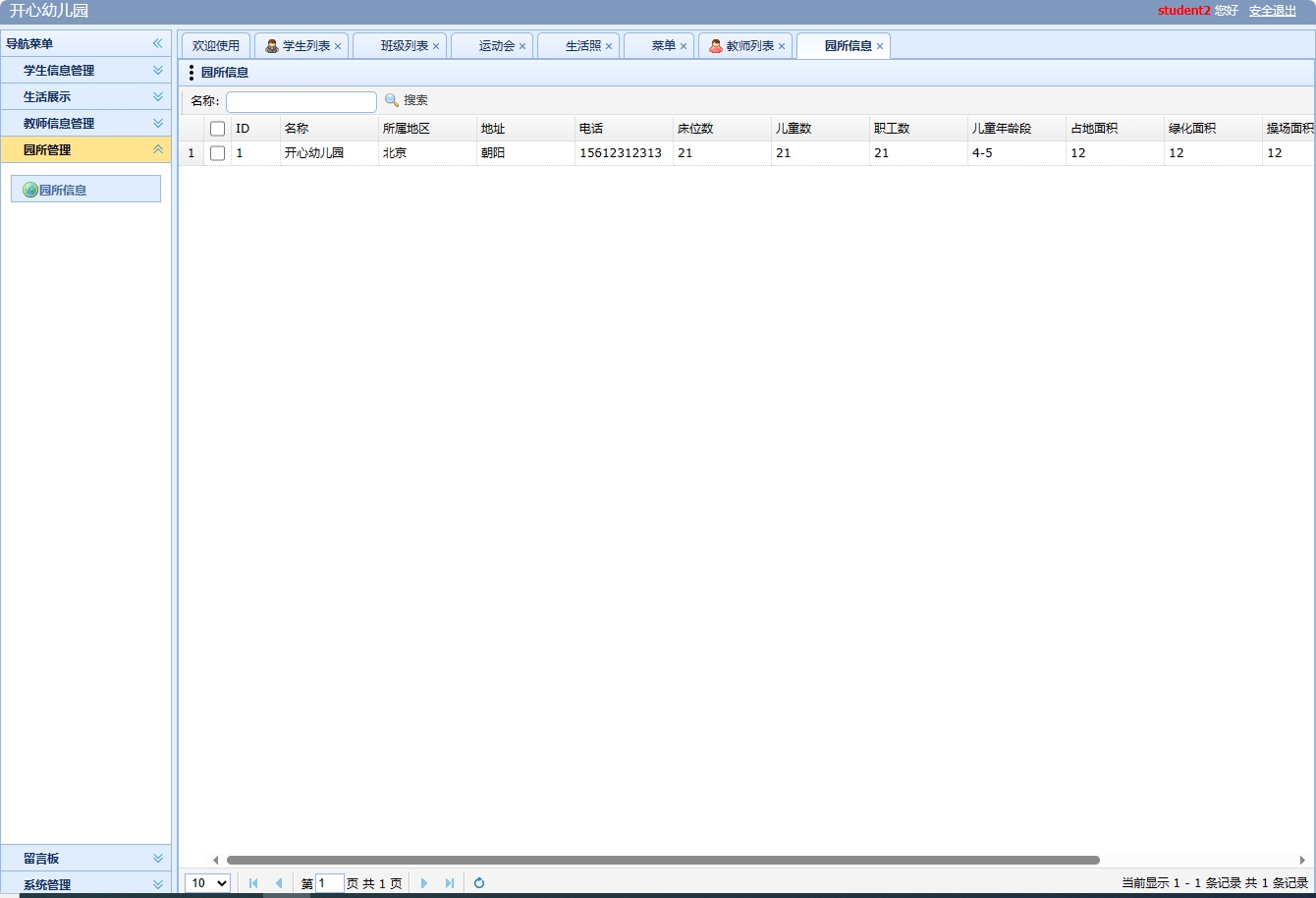Click the refresh icon in the pagination bar
The height and width of the screenshot is (898, 1316).
click(478, 883)
